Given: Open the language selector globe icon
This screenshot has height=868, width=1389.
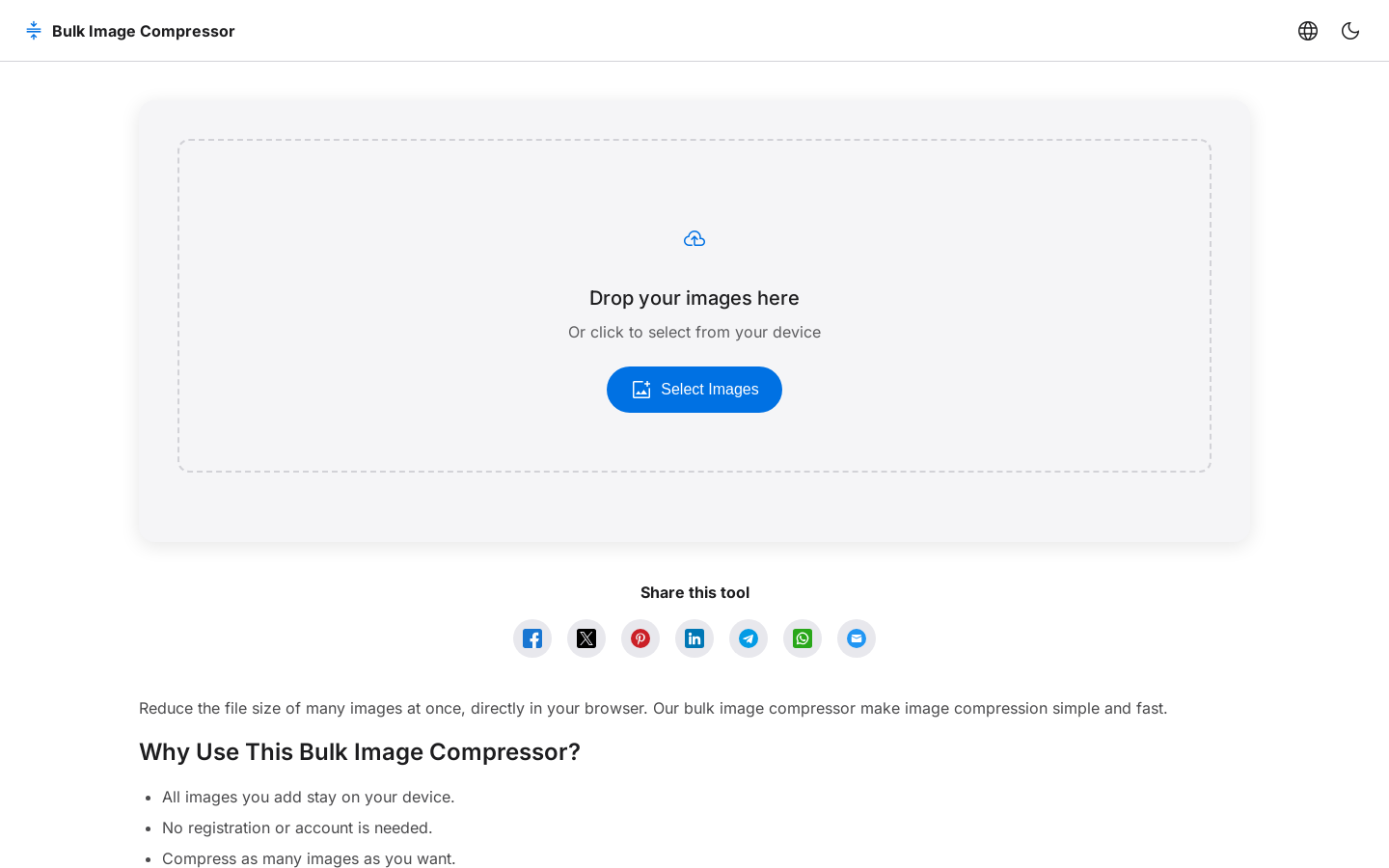Looking at the screenshot, I should (x=1308, y=31).
